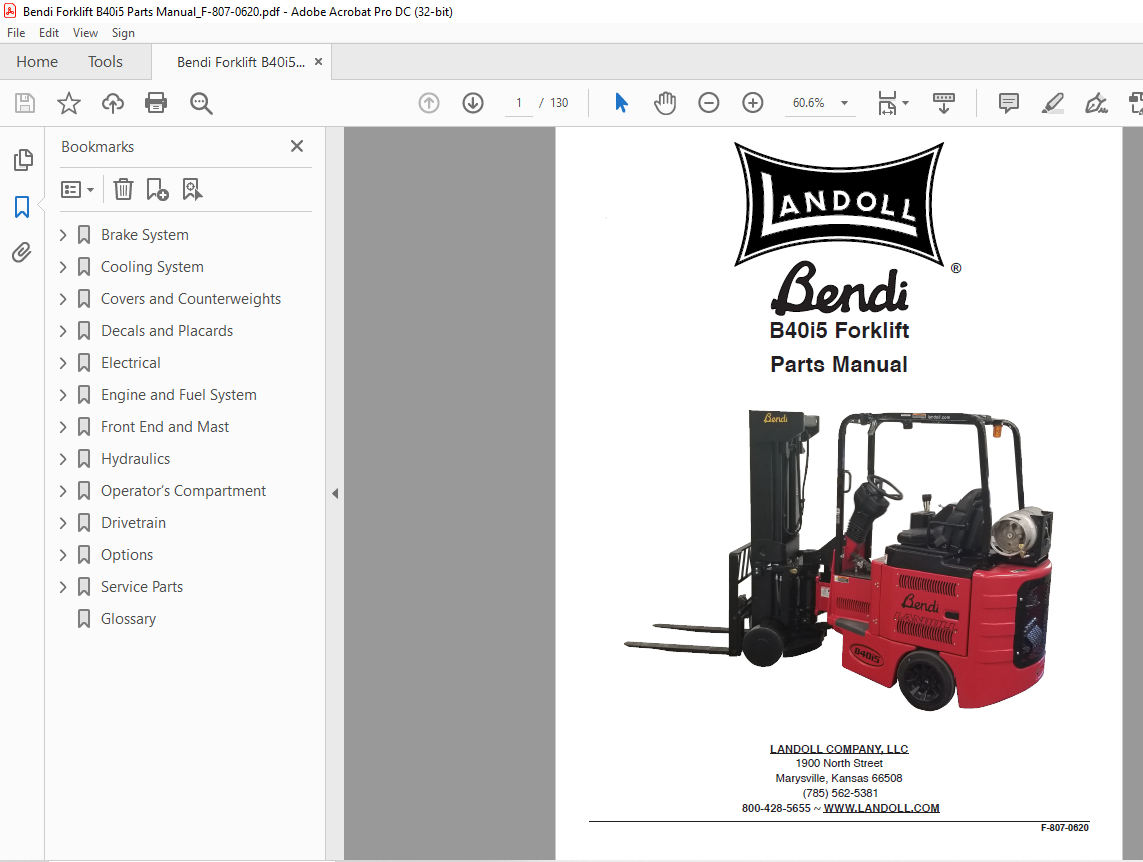Expand Front End and Mast bookmark

coord(63,427)
